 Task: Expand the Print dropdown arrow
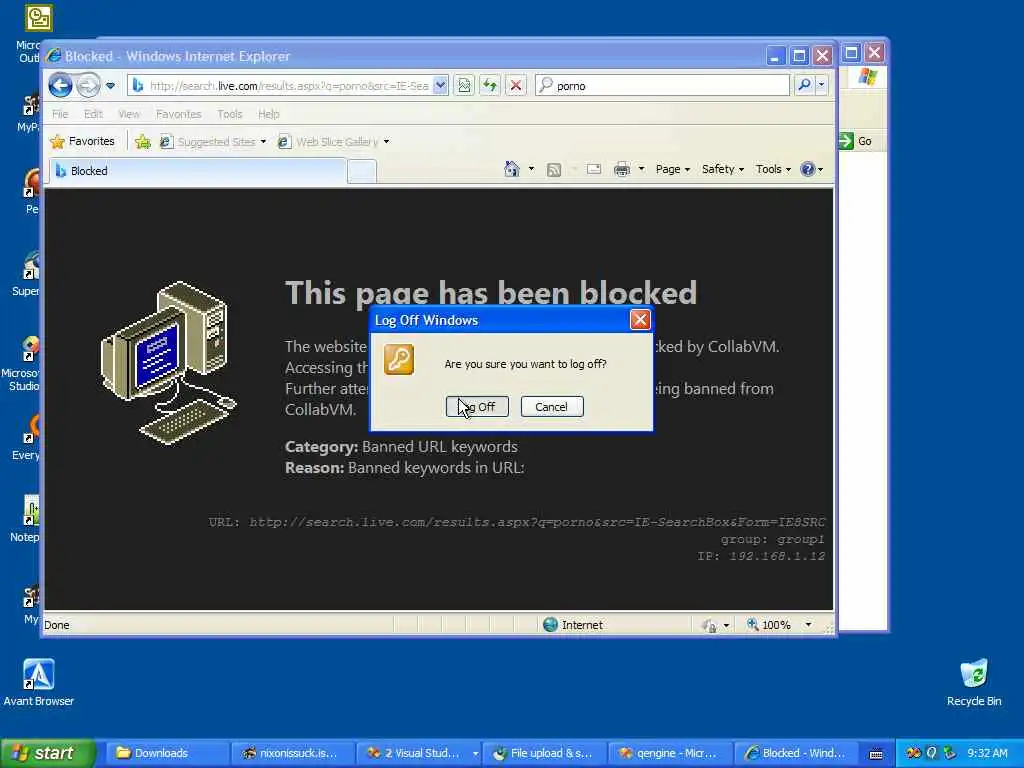641,169
